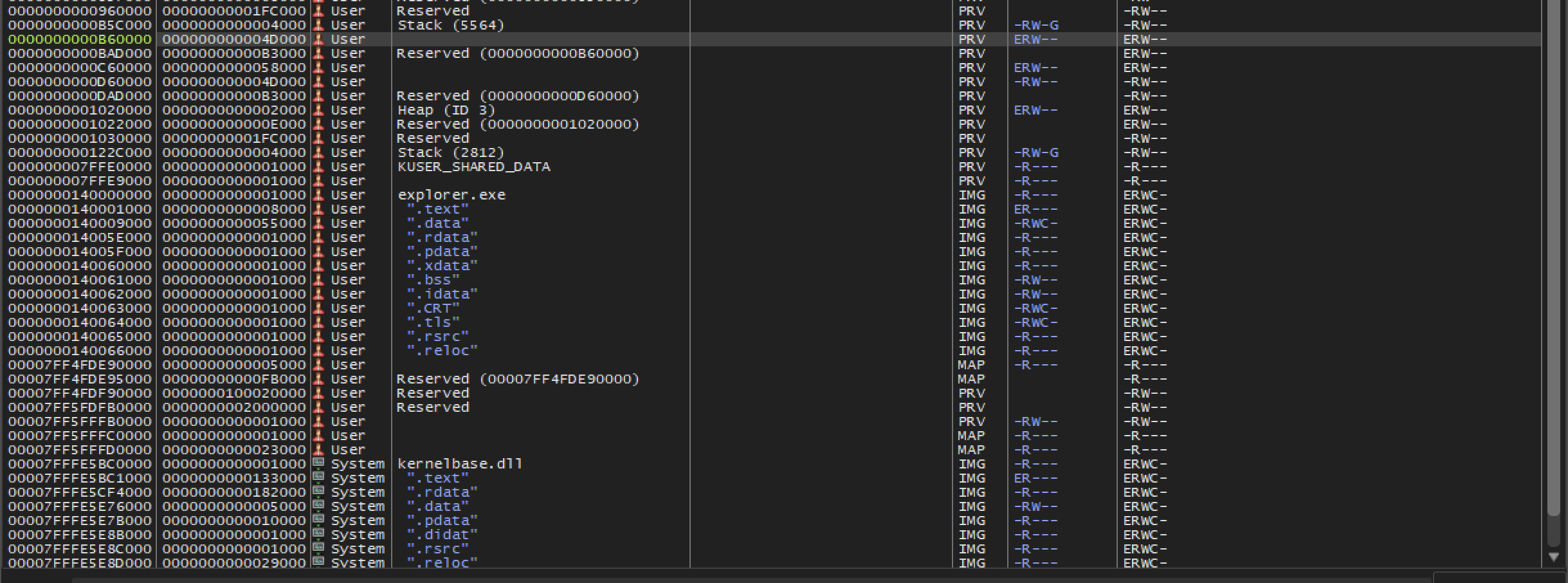Click the user icon in the KUSER_SHARED_DATA row
The width and height of the screenshot is (1568, 583).
click(318, 167)
